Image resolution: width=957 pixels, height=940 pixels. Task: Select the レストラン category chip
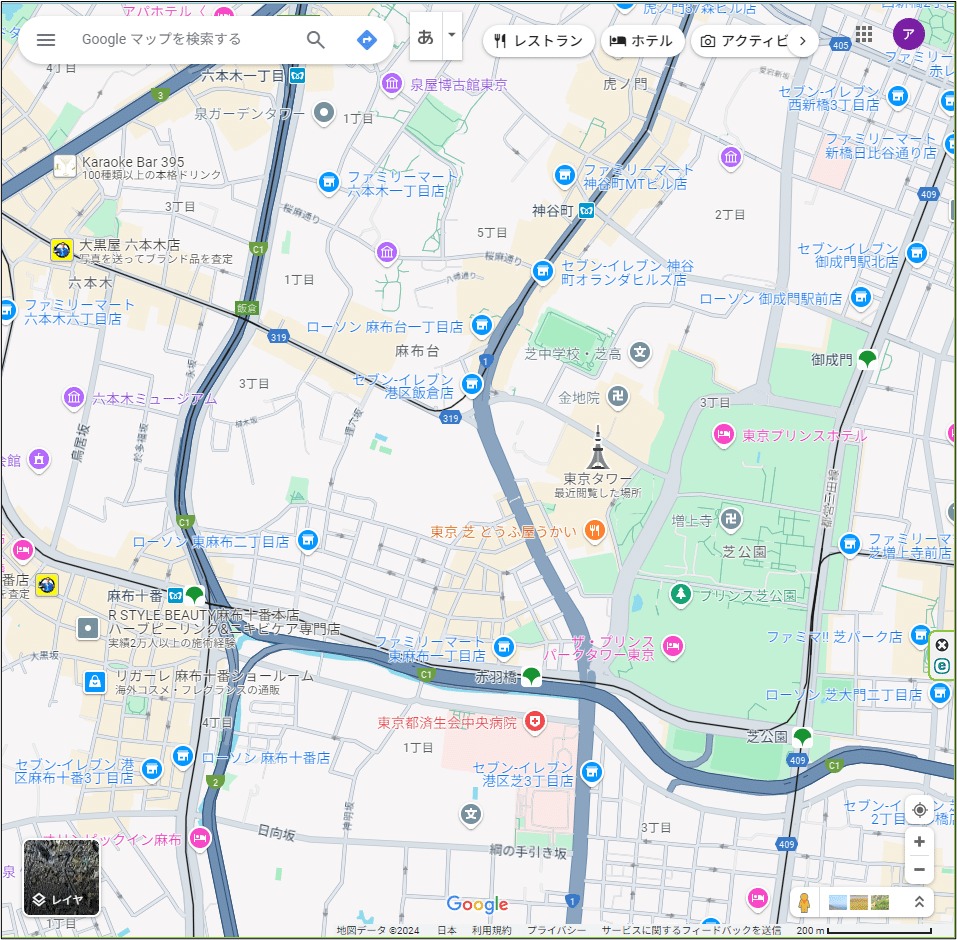538,41
